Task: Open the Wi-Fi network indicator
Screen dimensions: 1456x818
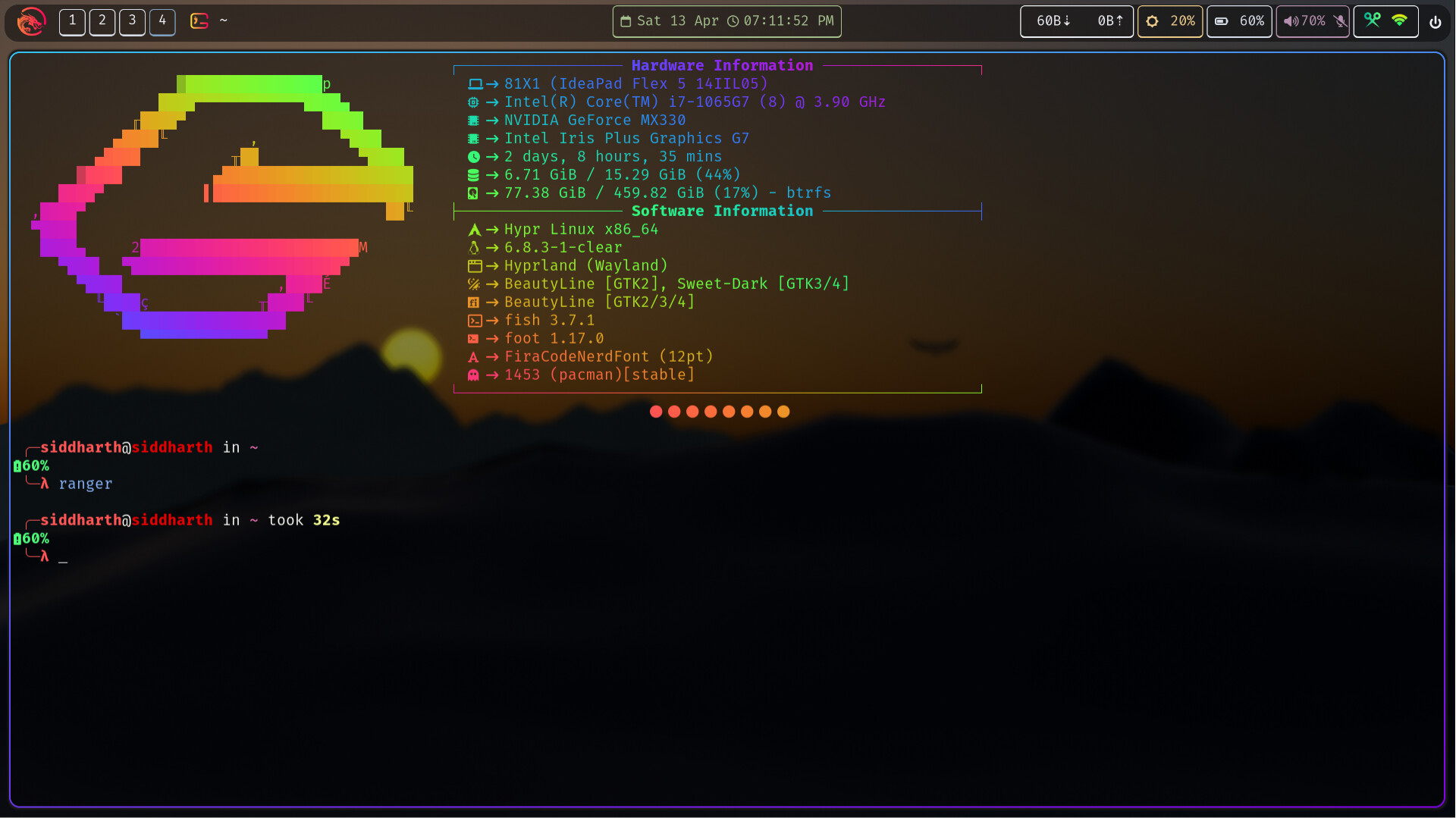Action: pyautogui.click(x=1400, y=20)
